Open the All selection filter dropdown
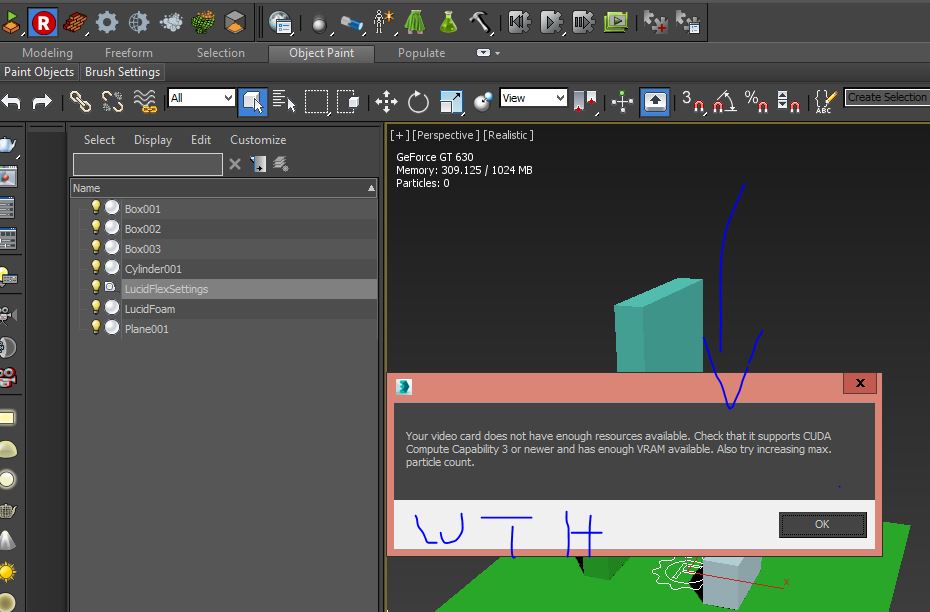This screenshot has width=930, height=612. (201, 98)
